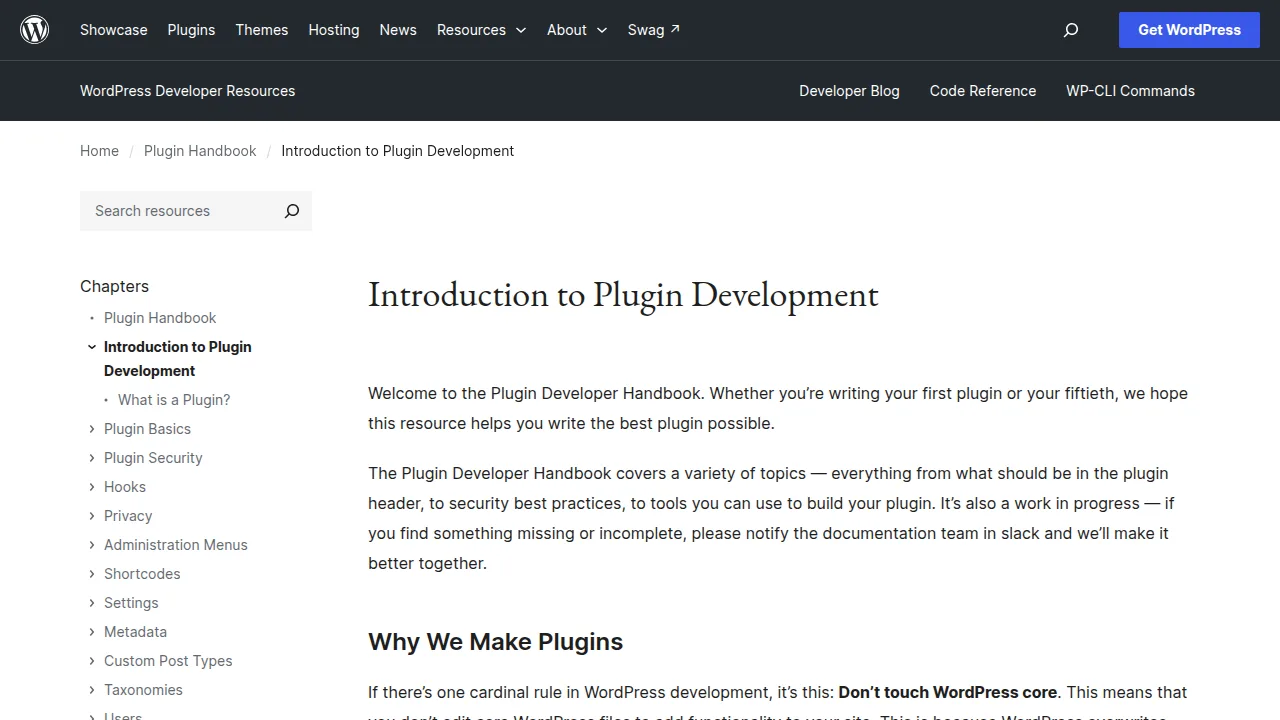Screen dimensions: 1280x720
Task: Go to Showcase in top navigation
Action: 114,30
